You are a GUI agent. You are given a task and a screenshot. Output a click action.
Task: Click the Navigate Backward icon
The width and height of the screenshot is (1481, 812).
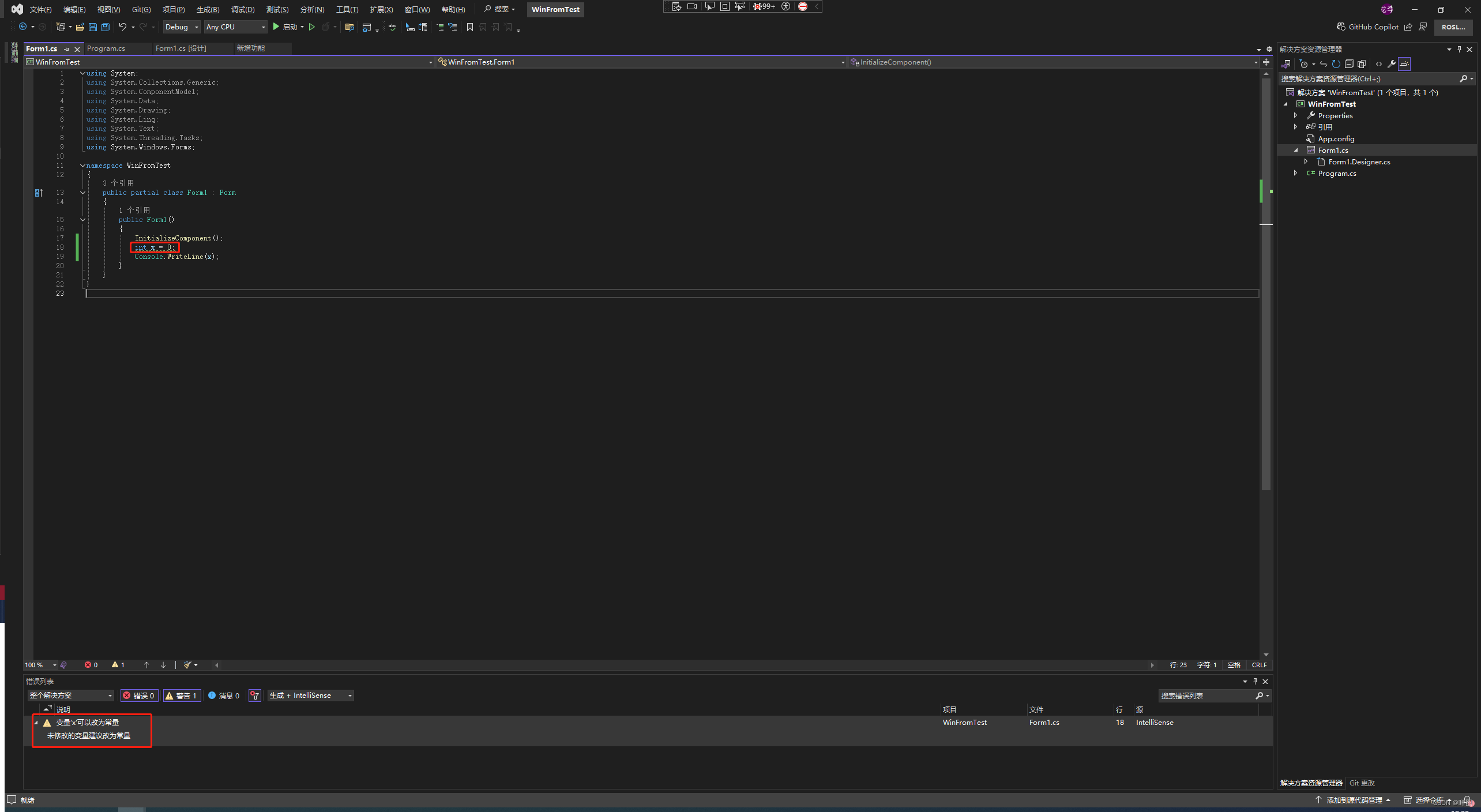(x=23, y=27)
